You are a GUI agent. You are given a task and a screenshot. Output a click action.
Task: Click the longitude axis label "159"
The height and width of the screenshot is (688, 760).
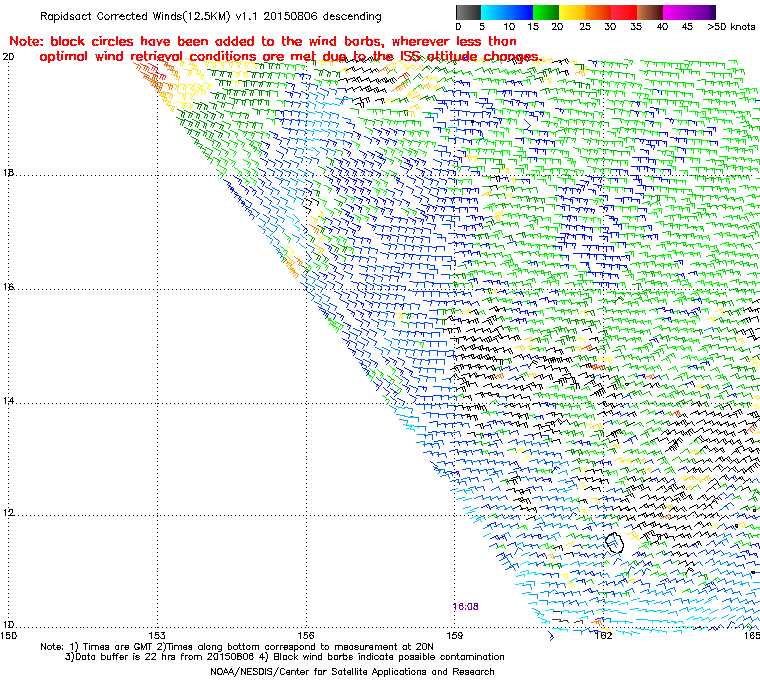tap(455, 636)
